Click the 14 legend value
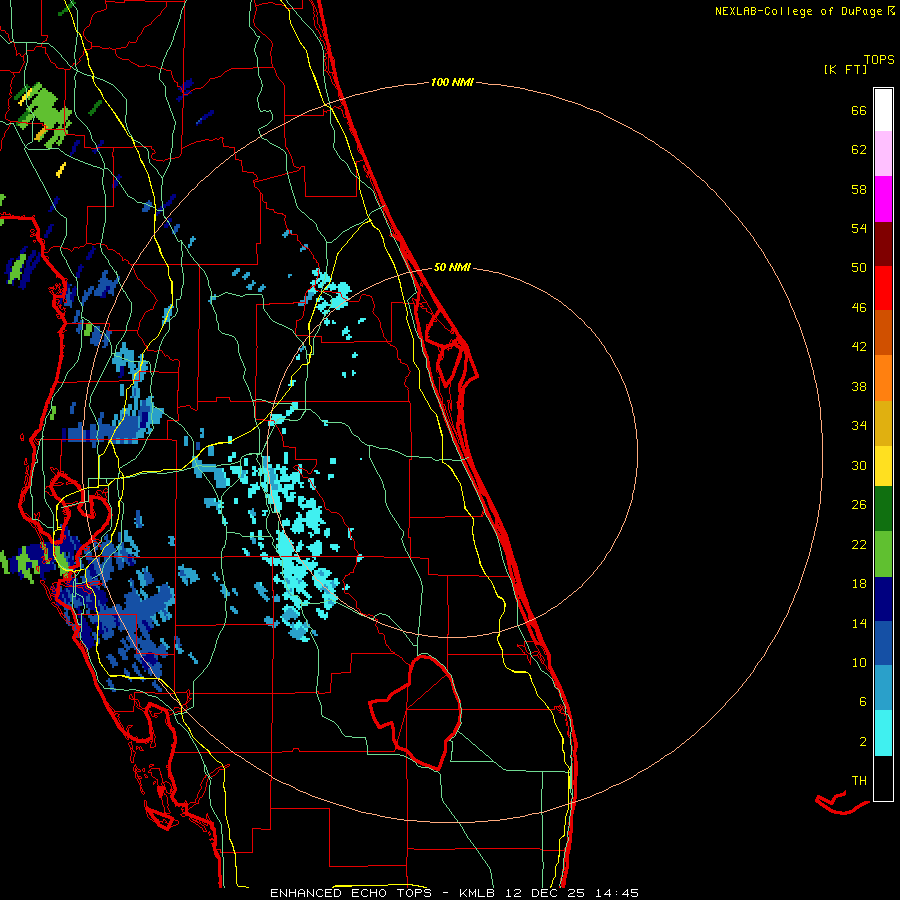This screenshot has height=900, width=900. click(859, 623)
